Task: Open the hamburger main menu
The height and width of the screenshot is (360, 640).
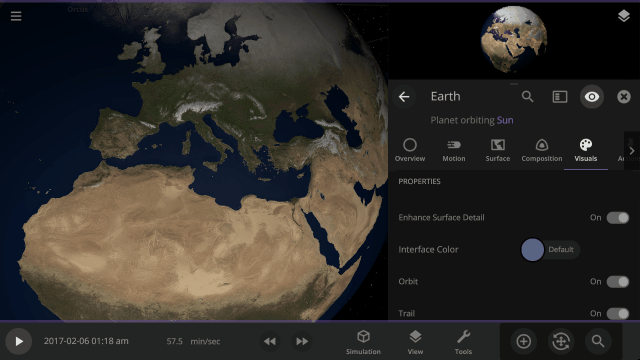Action: coord(16,16)
